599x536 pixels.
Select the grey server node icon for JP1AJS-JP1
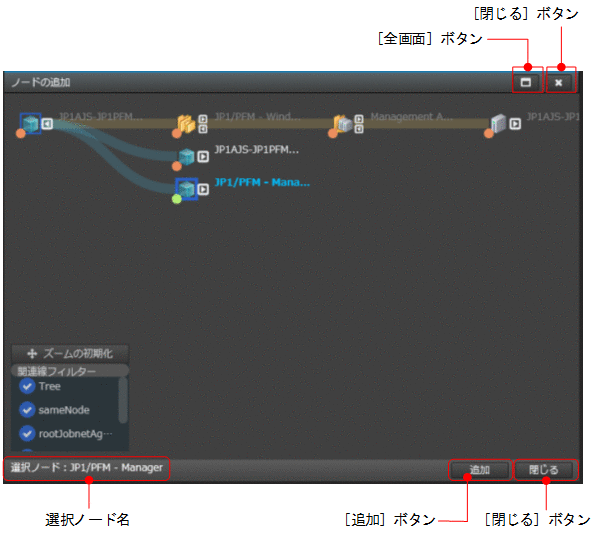coord(499,123)
